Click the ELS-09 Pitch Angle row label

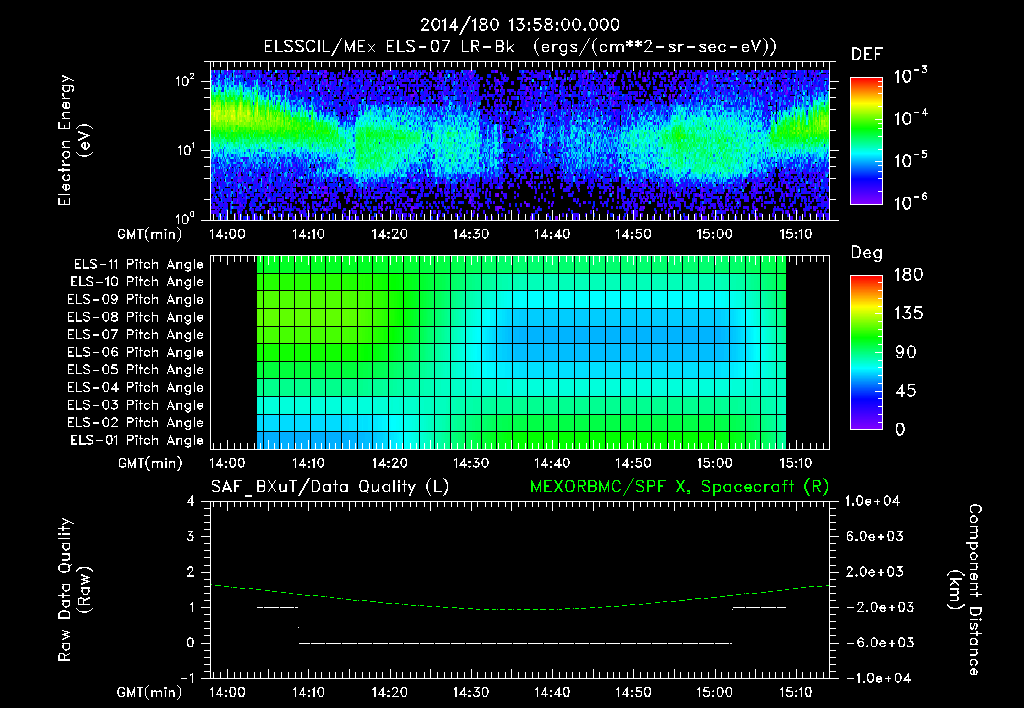[x=135, y=300]
